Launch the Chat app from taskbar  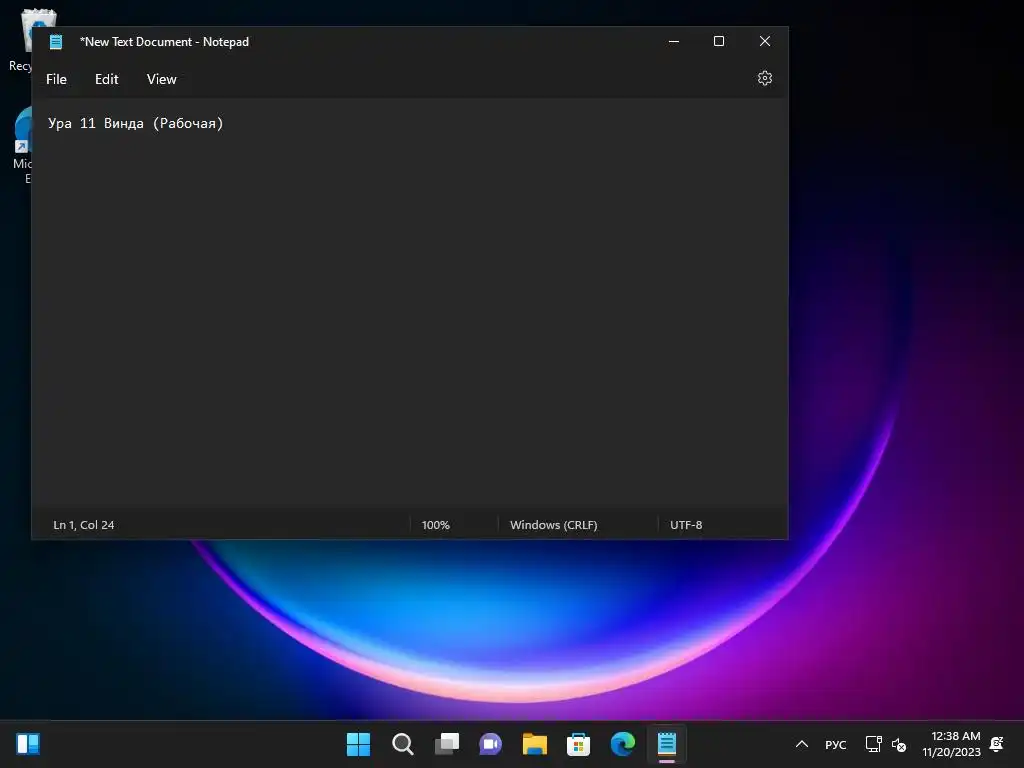490,744
